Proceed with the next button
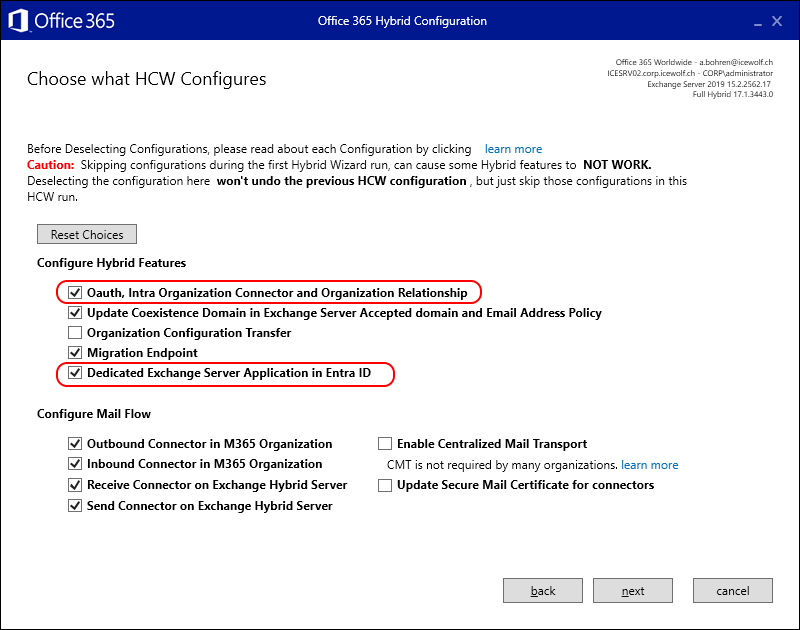The width and height of the screenshot is (800, 630). [x=633, y=591]
